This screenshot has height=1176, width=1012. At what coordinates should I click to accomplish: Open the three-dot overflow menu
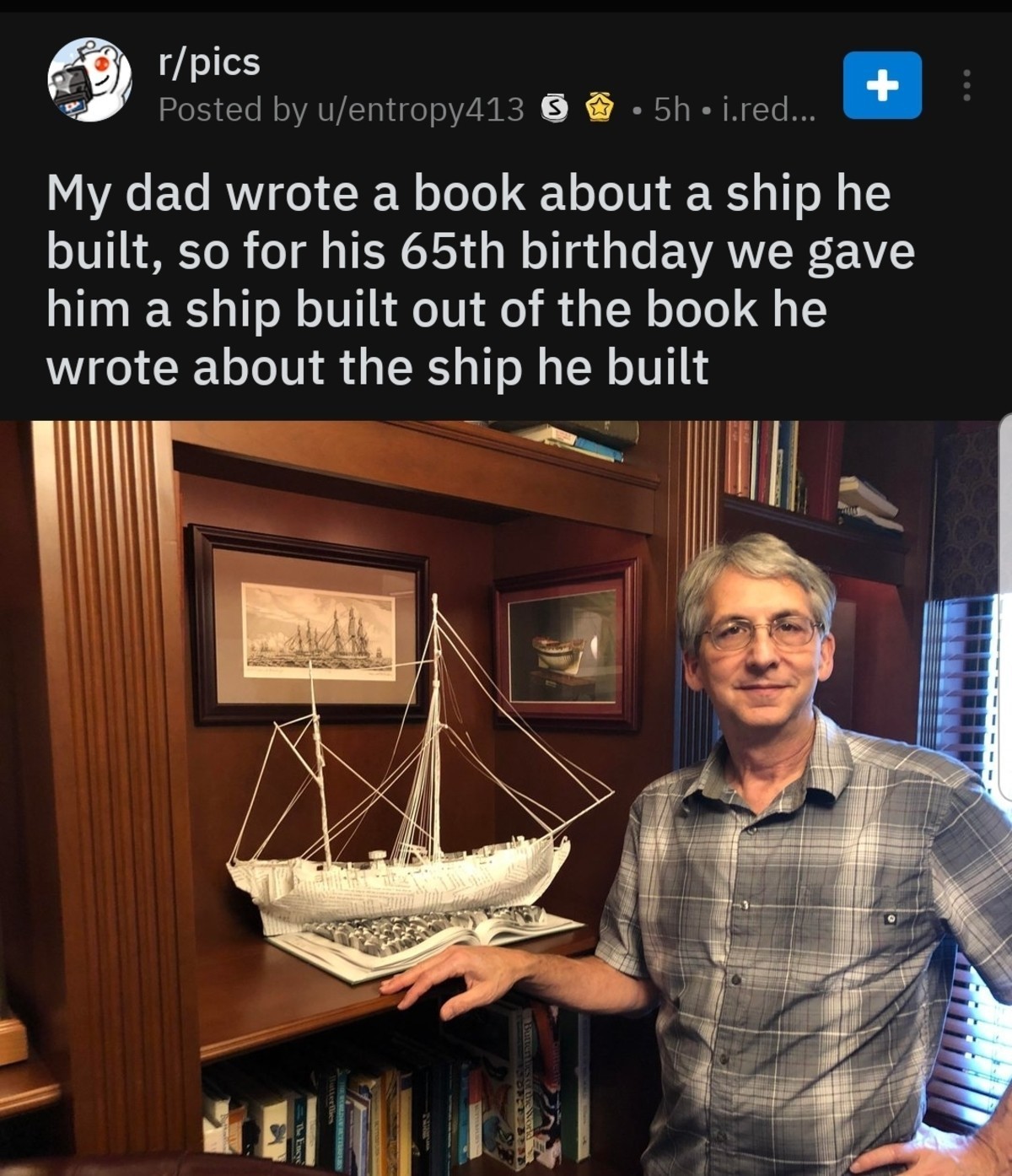967,85
